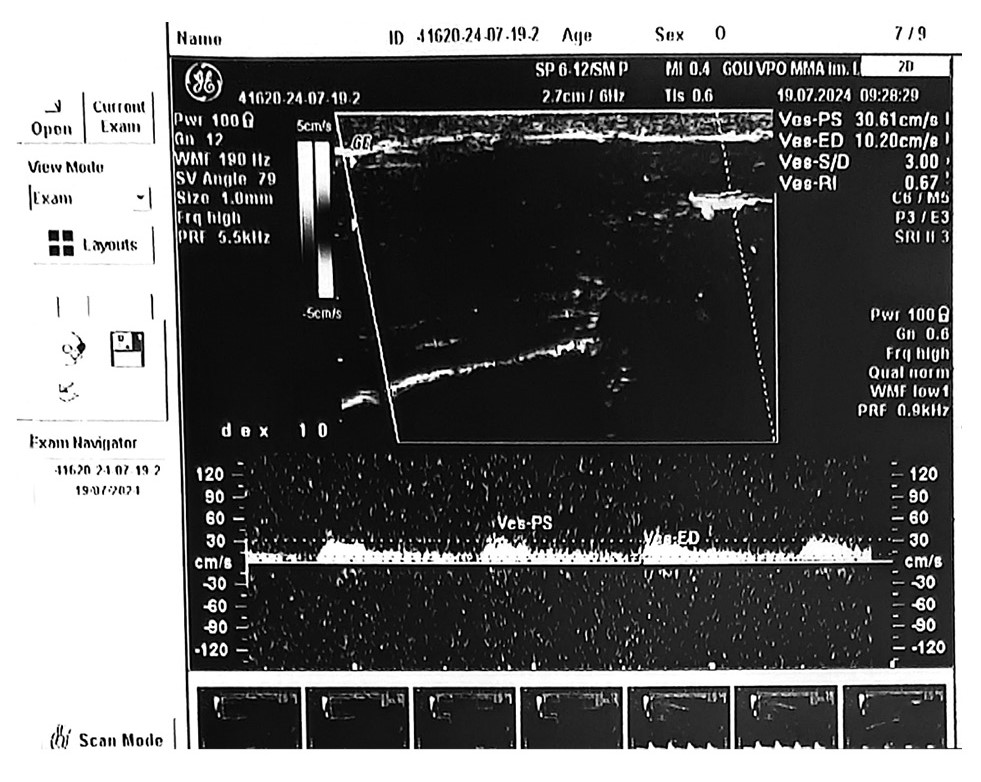Click the icon left of the save icon
This screenshot has width=981, height=782.
[72, 349]
